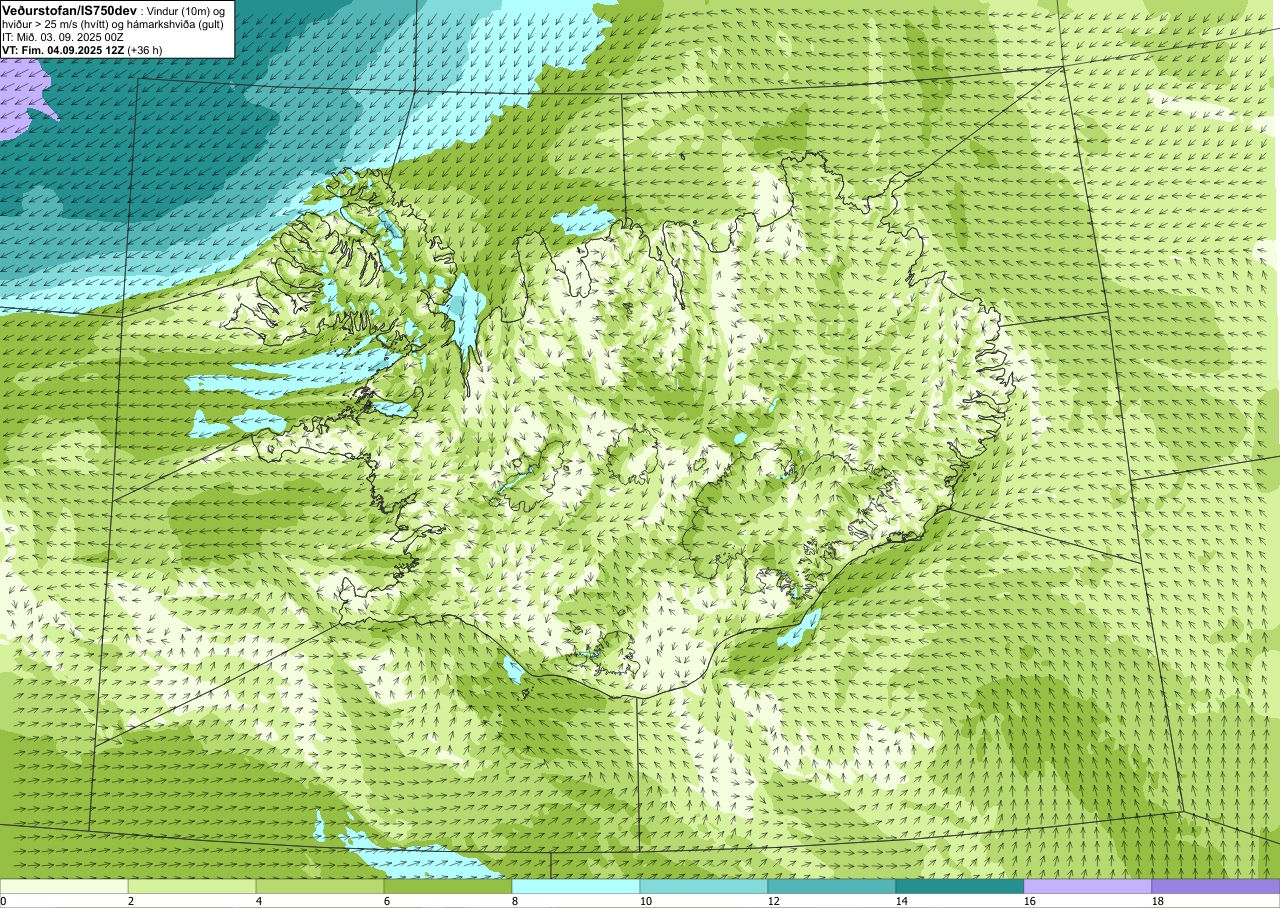Click the legend scale label '10'

(646, 901)
